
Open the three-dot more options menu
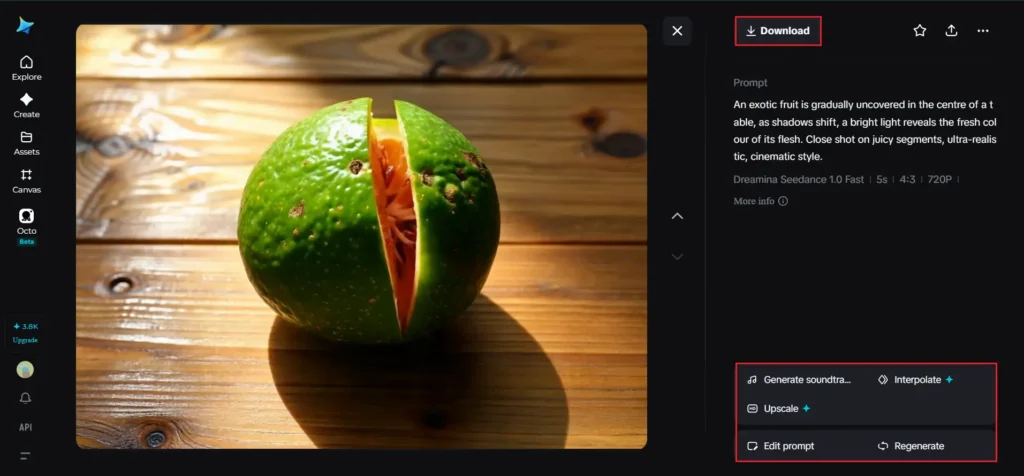click(x=983, y=31)
